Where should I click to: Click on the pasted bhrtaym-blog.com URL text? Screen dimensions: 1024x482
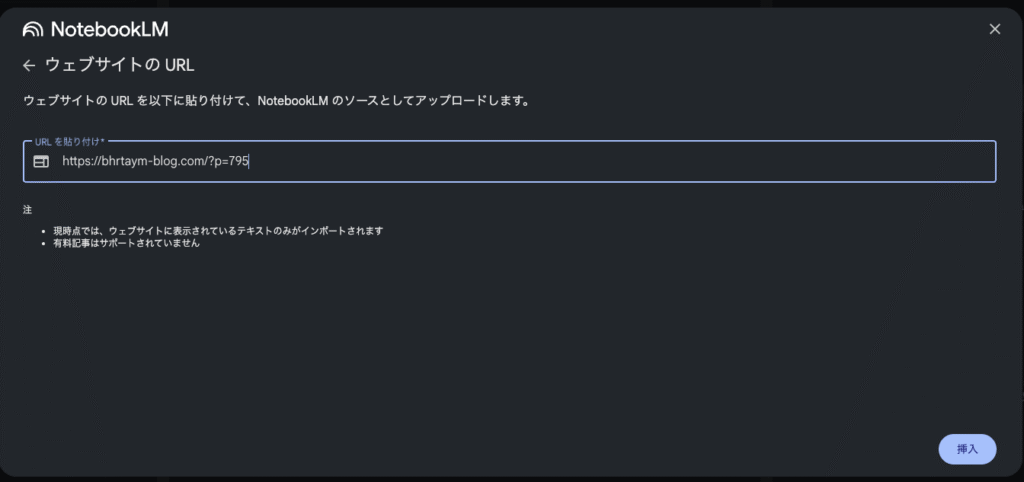coord(155,161)
